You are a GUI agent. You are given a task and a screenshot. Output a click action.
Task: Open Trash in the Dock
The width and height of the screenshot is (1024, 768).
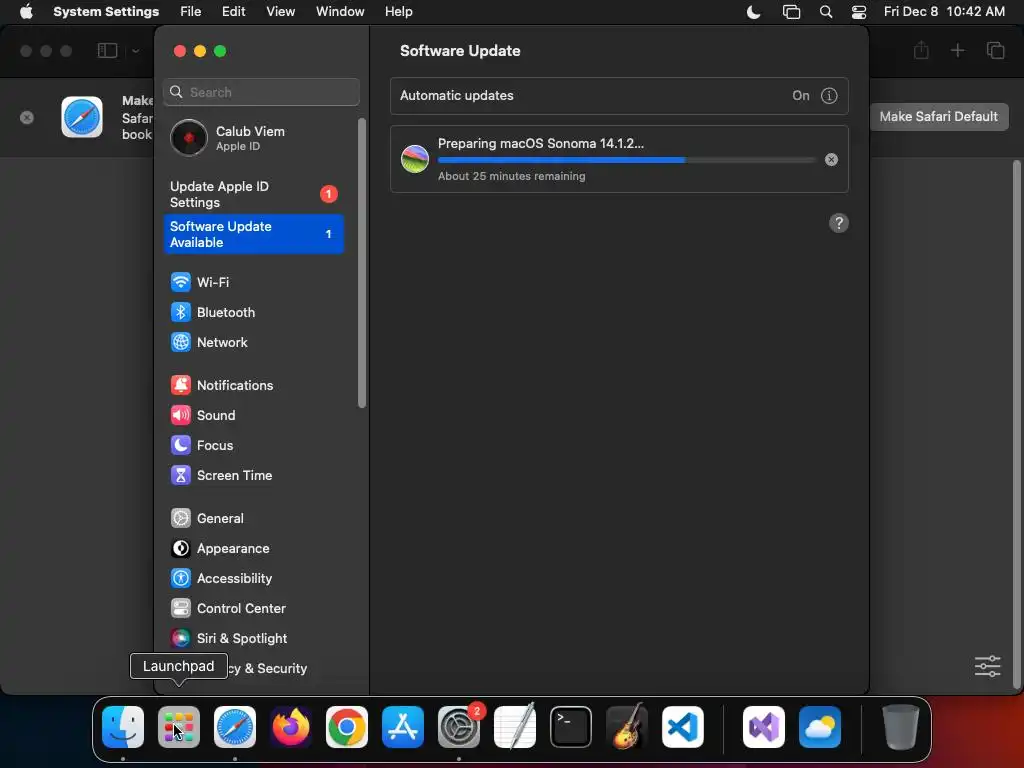(x=901, y=727)
